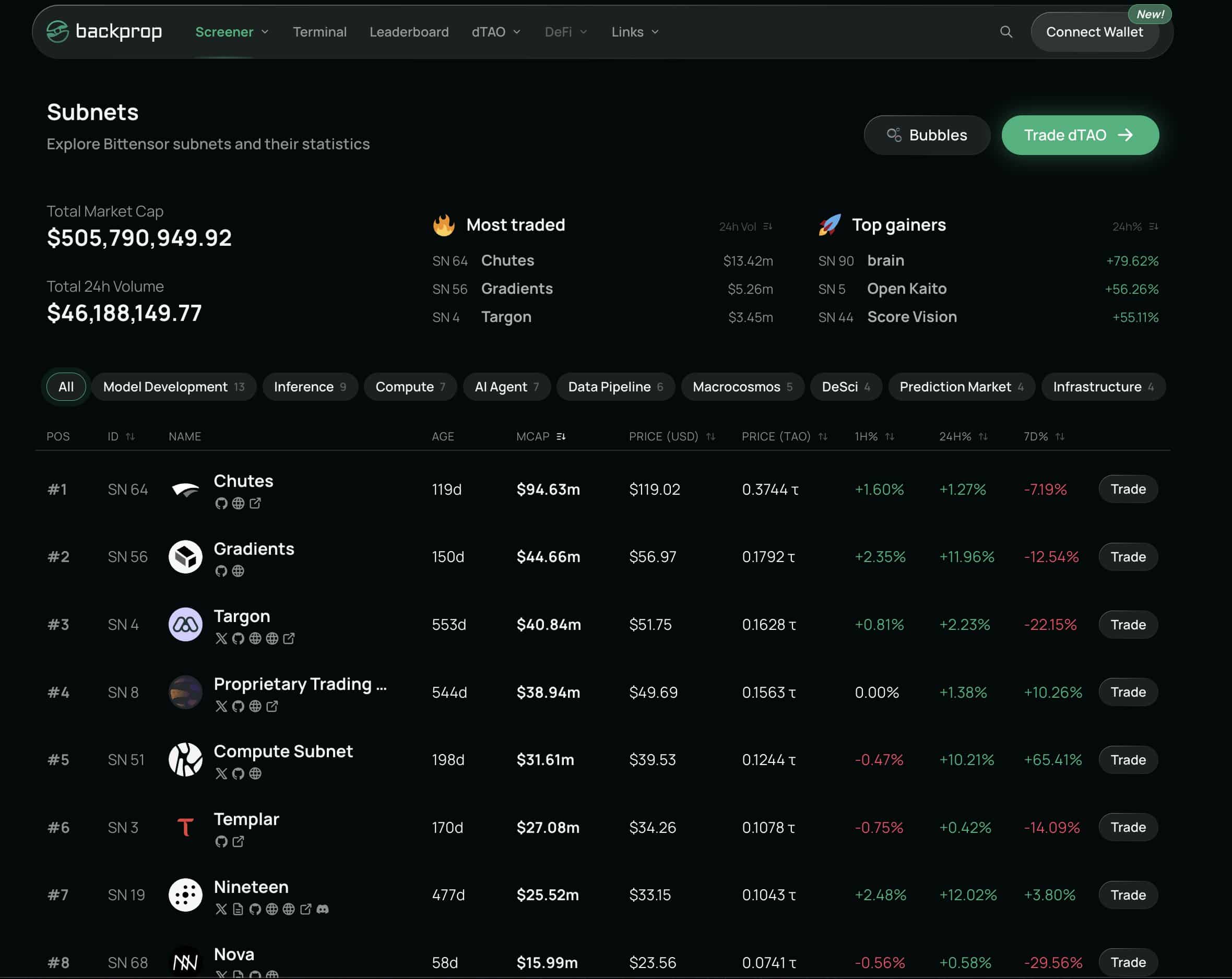
Task: Go to the Leaderboard page
Action: point(409,32)
